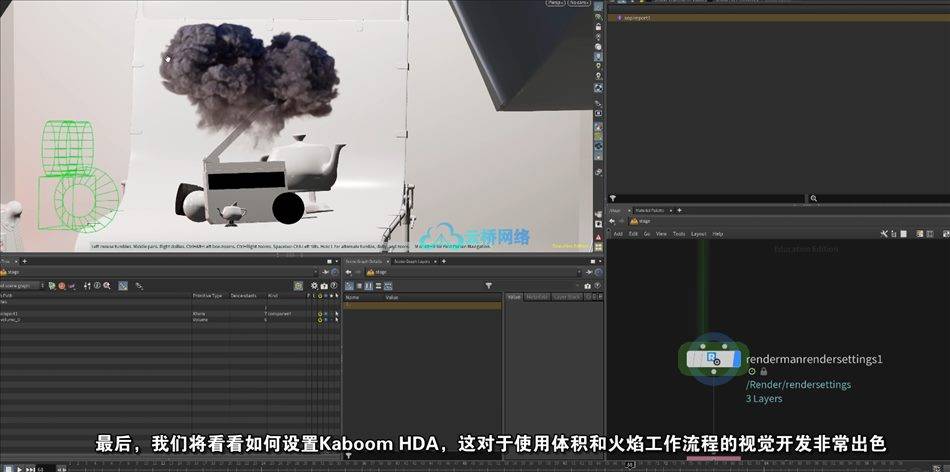Open the Add menu in network editor
This screenshot has width=950, height=472.
pyautogui.click(x=618, y=234)
